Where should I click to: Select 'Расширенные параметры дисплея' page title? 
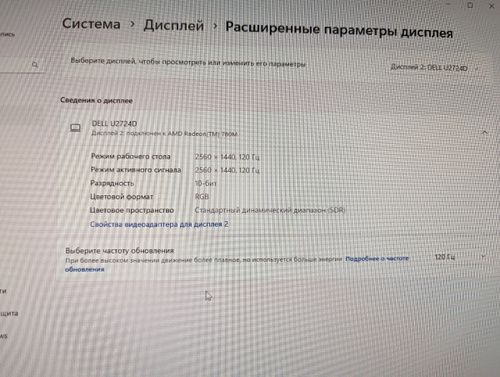(x=339, y=30)
